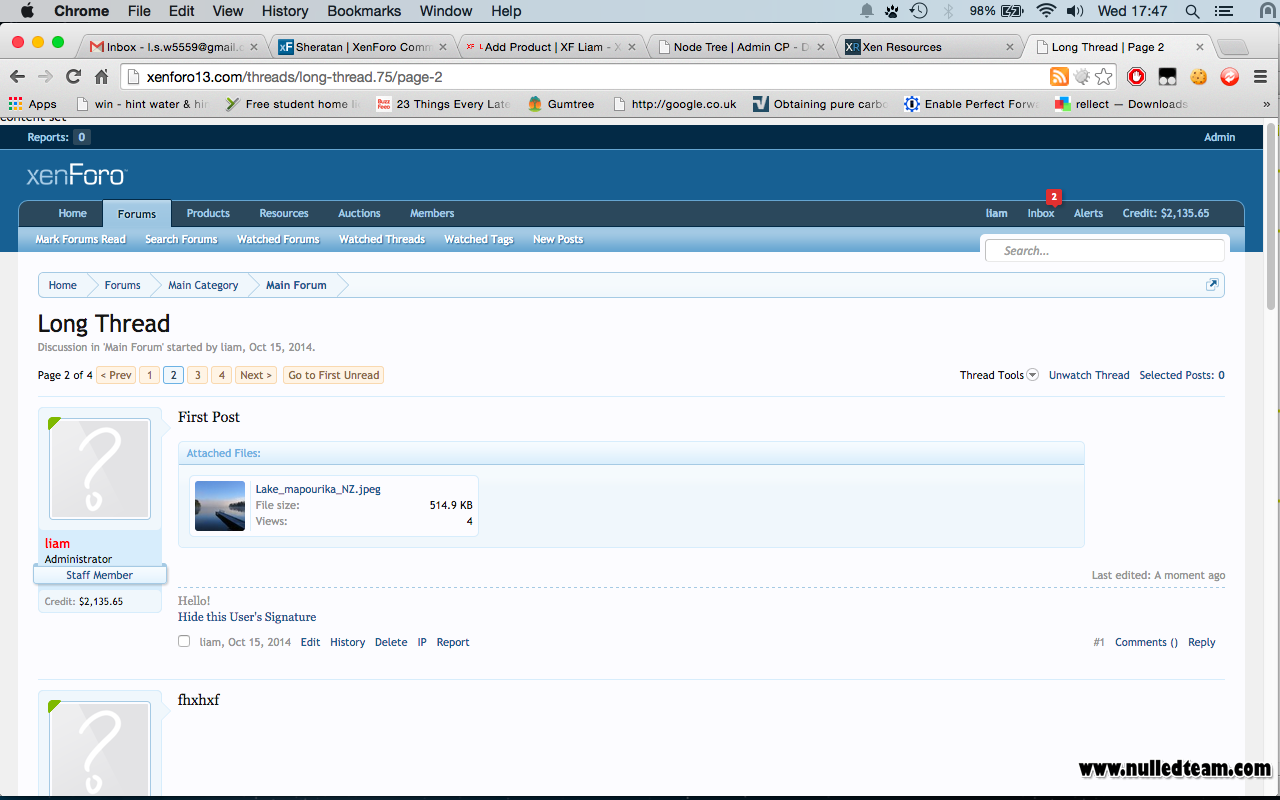Click the notification bell icon in menu bar

pyautogui.click(x=866, y=11)
